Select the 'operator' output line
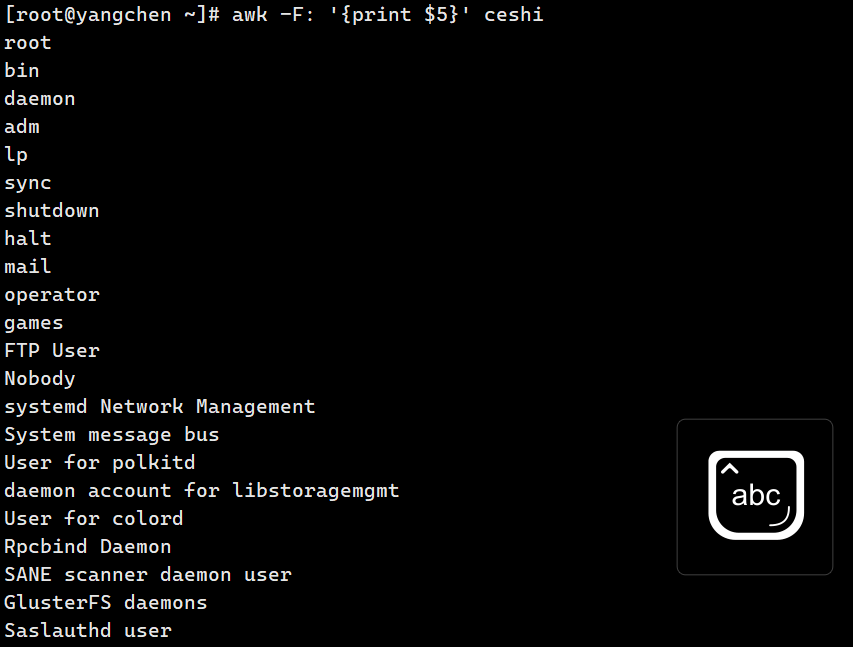Image resolution: width=853 pixels, height=647 pixels. point(52,295)
